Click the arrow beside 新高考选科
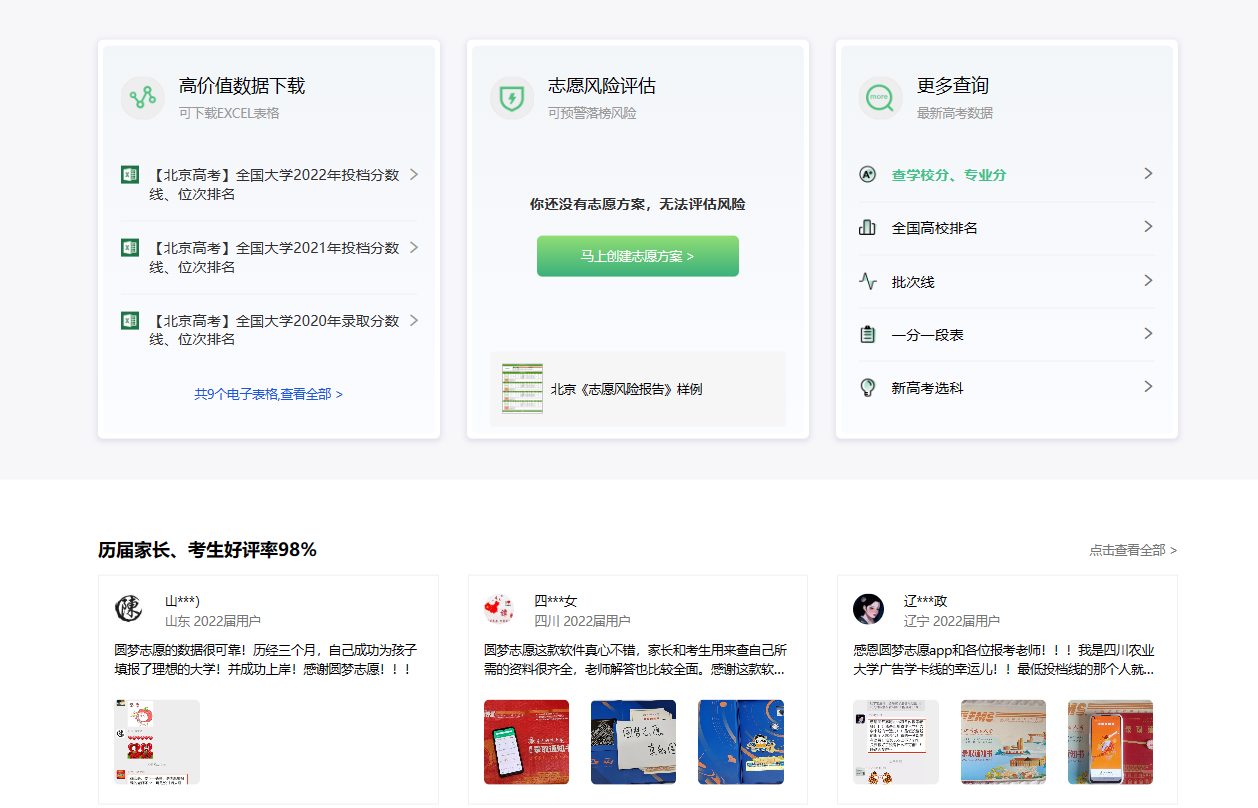 point(1148,386)
